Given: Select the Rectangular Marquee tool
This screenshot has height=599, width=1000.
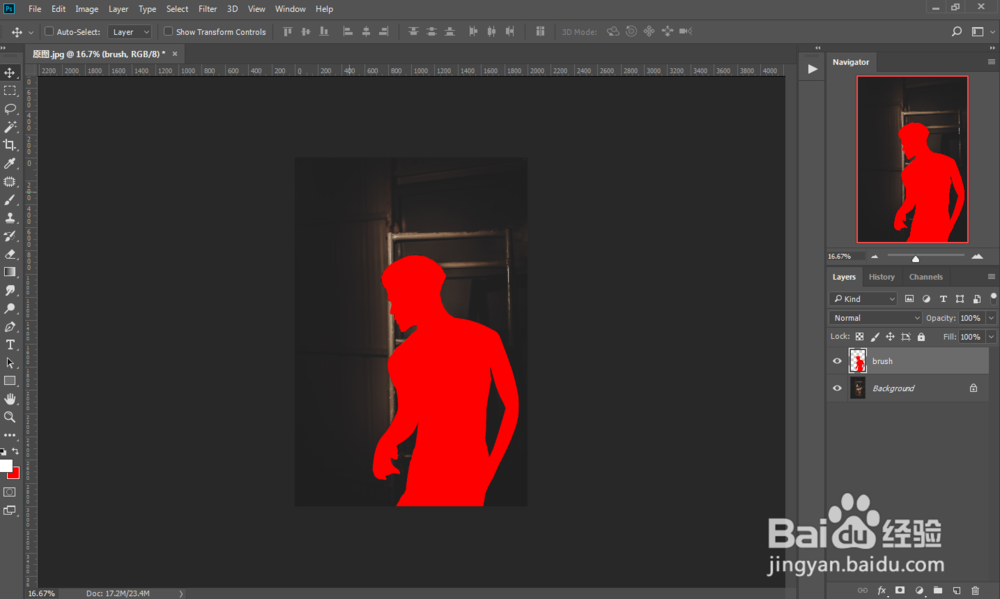Looking at the screenshot, I should pos(10,91).
